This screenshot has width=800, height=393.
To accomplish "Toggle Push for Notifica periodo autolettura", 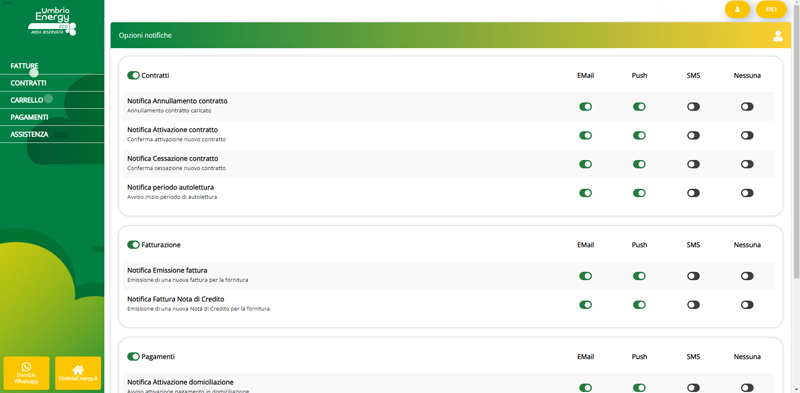I will pos(639,193).
